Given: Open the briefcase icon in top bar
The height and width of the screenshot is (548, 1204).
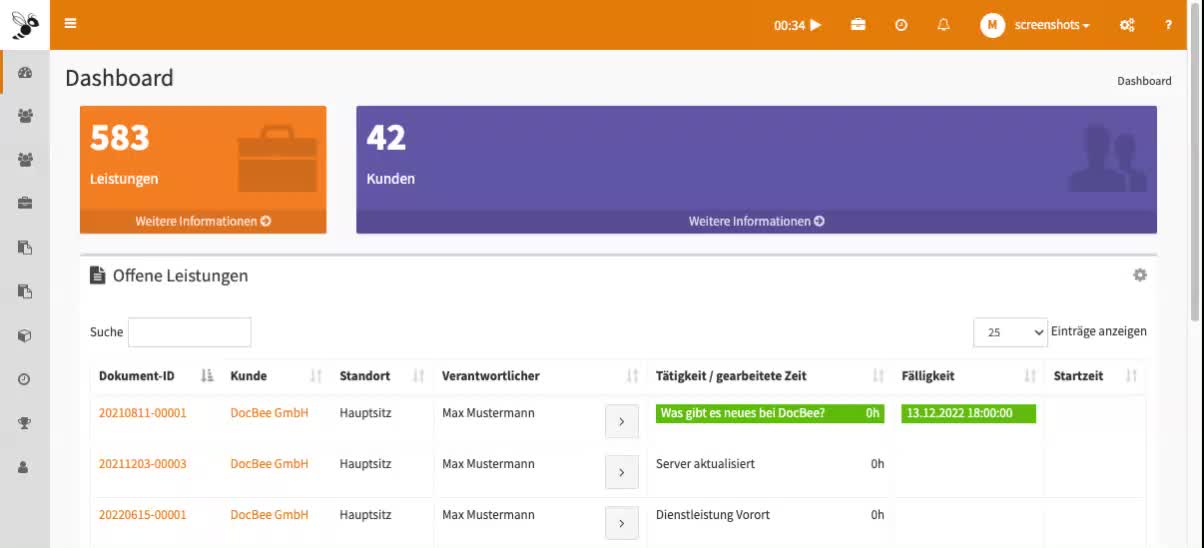Looking at the screenshot, I should 858,25.
